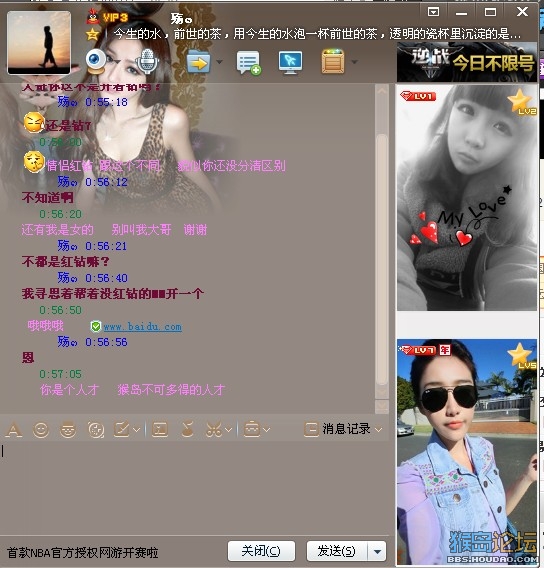Click the 逆战 今日不限号 ad banner
Screen dimensions: 544x568
click(466, 62)
